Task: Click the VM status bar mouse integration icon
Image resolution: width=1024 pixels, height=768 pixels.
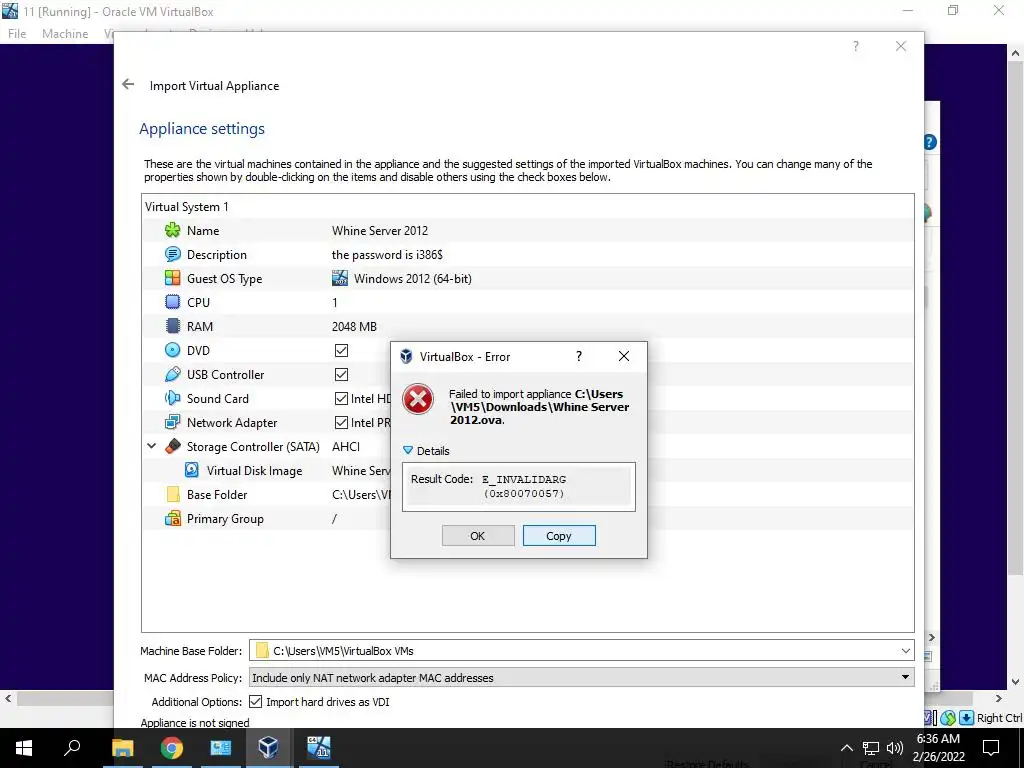Action: (948, 718)
